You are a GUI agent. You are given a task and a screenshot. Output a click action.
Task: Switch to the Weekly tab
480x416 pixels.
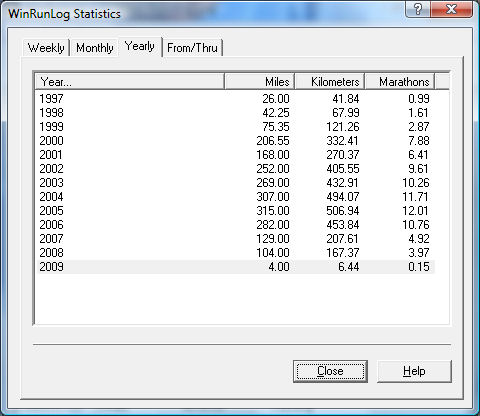pyautogui.click(x=46, y=48)
